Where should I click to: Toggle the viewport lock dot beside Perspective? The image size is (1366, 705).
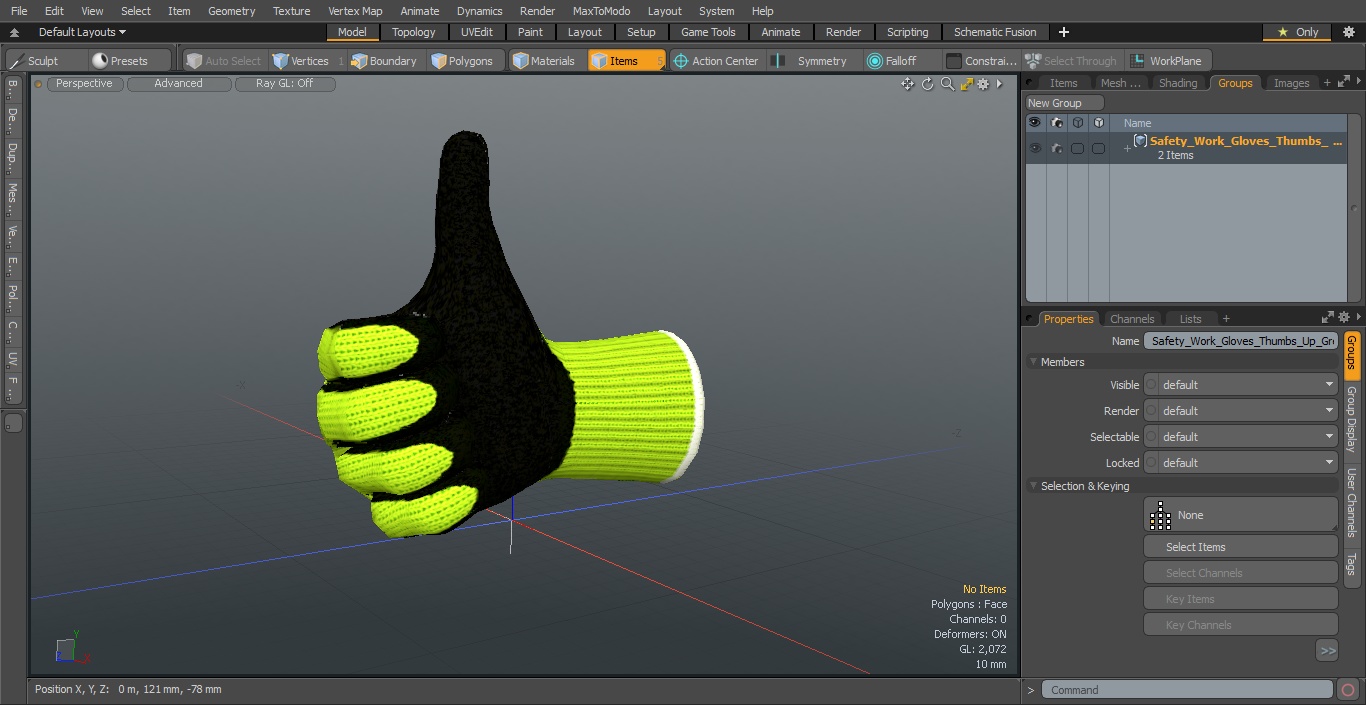[38, 84]
